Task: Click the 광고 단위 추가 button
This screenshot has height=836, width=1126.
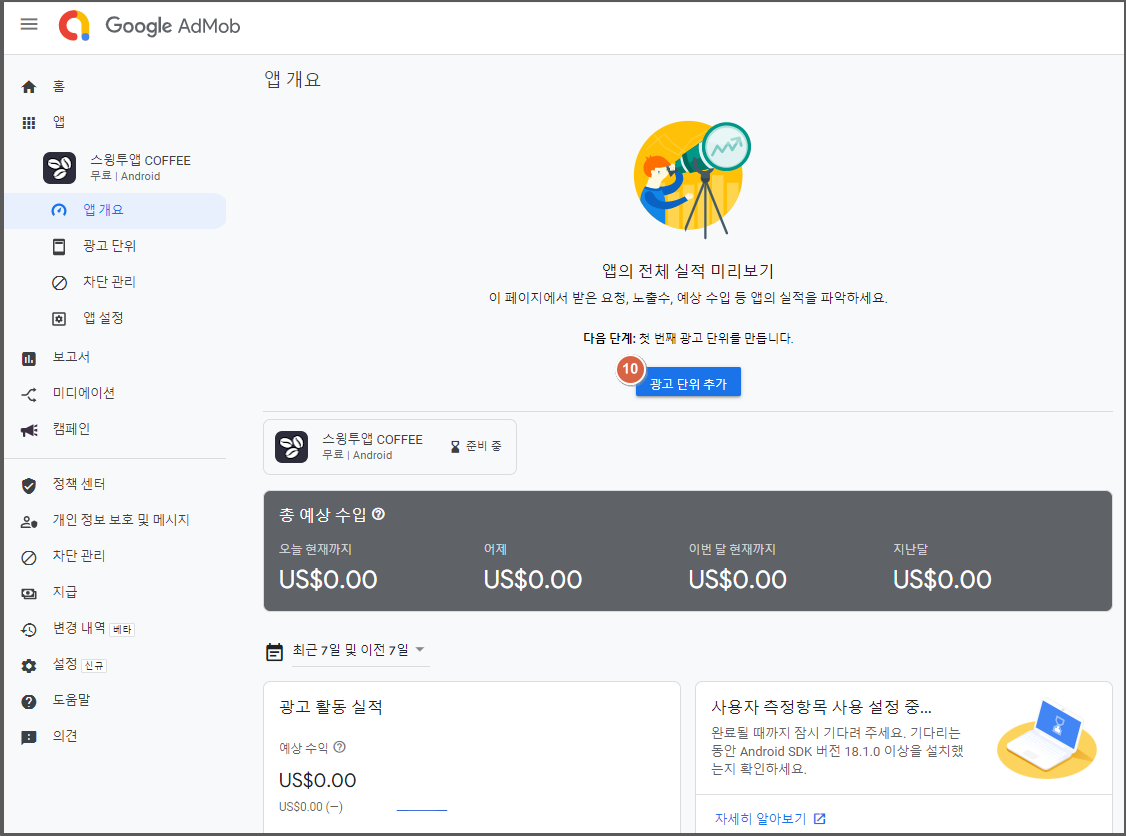Action: (x=688, y=384)
